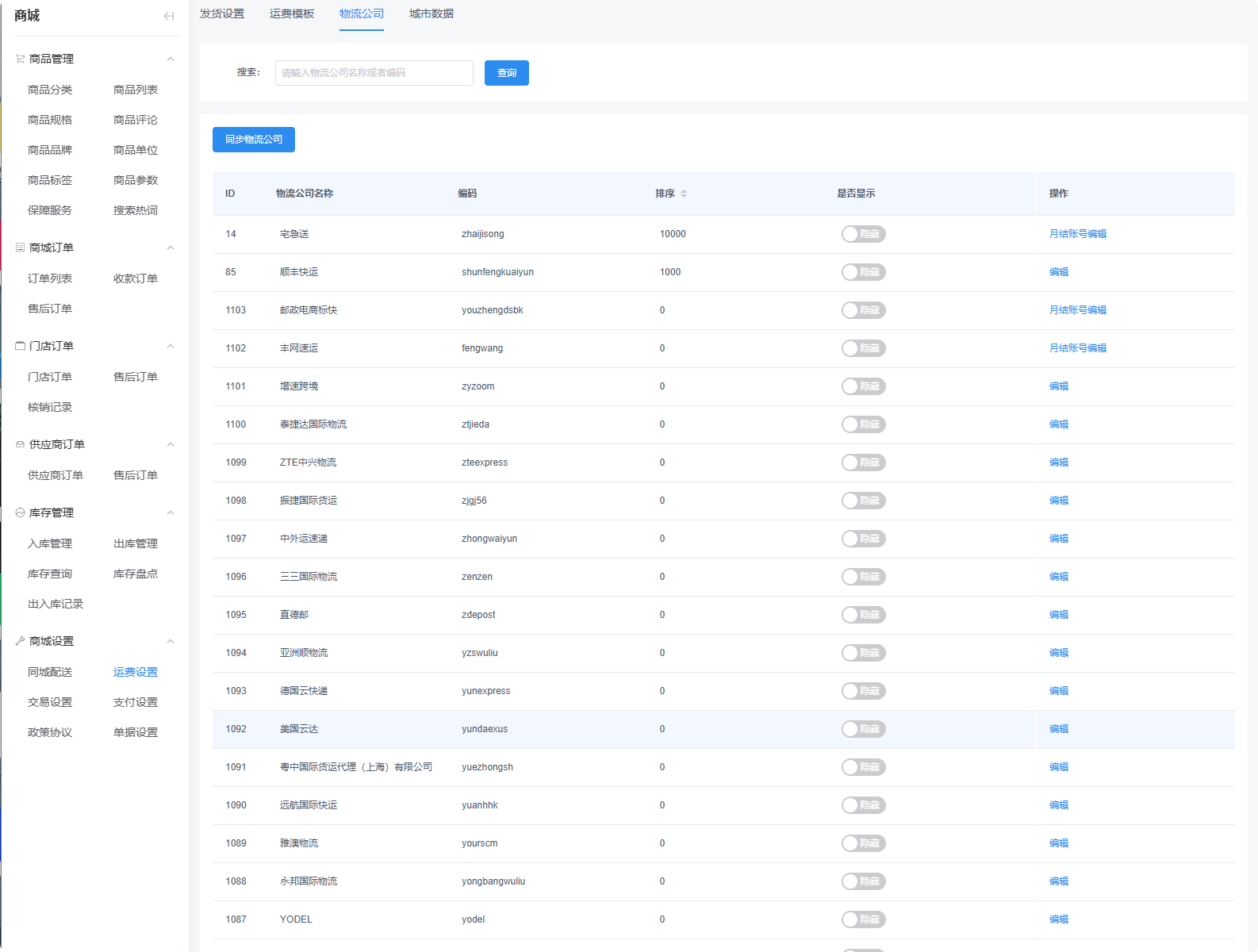
Task: Open the 城市数据 tab
Action: click(x=431, y=13)
